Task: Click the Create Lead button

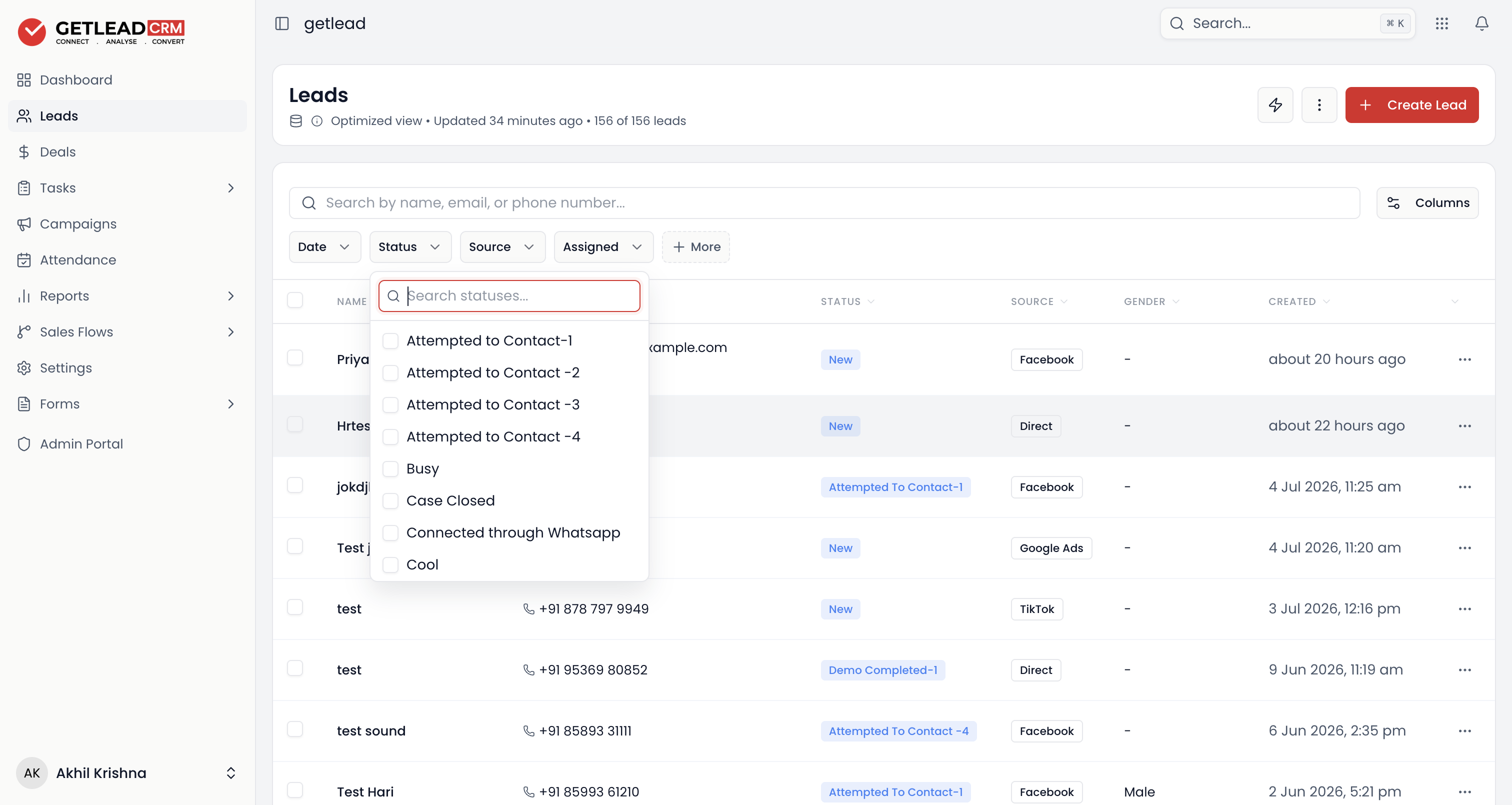Action: [x=1411, y=105]
